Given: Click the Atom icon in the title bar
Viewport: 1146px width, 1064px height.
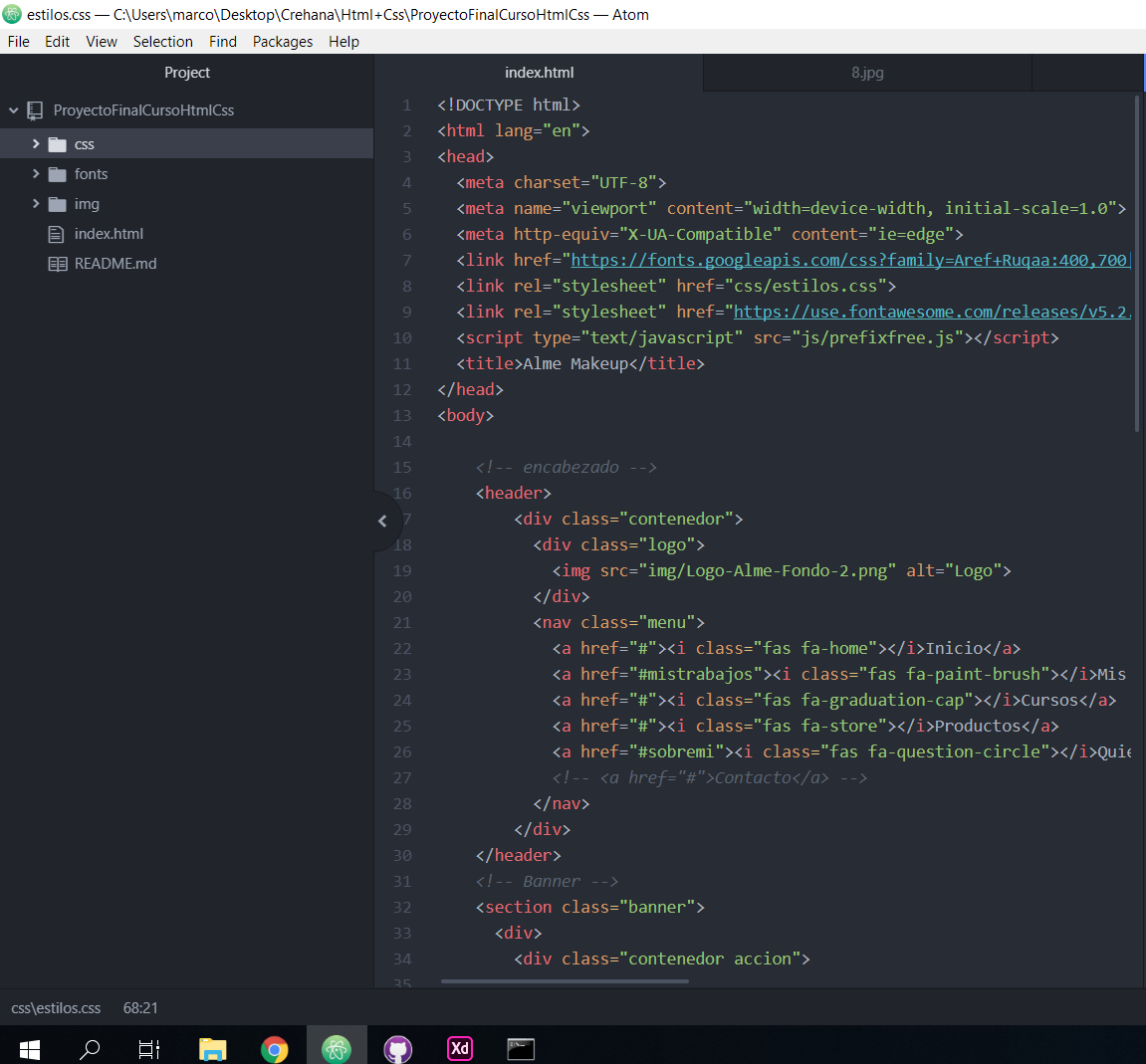Looking at the screenshot, I should 12,14.
